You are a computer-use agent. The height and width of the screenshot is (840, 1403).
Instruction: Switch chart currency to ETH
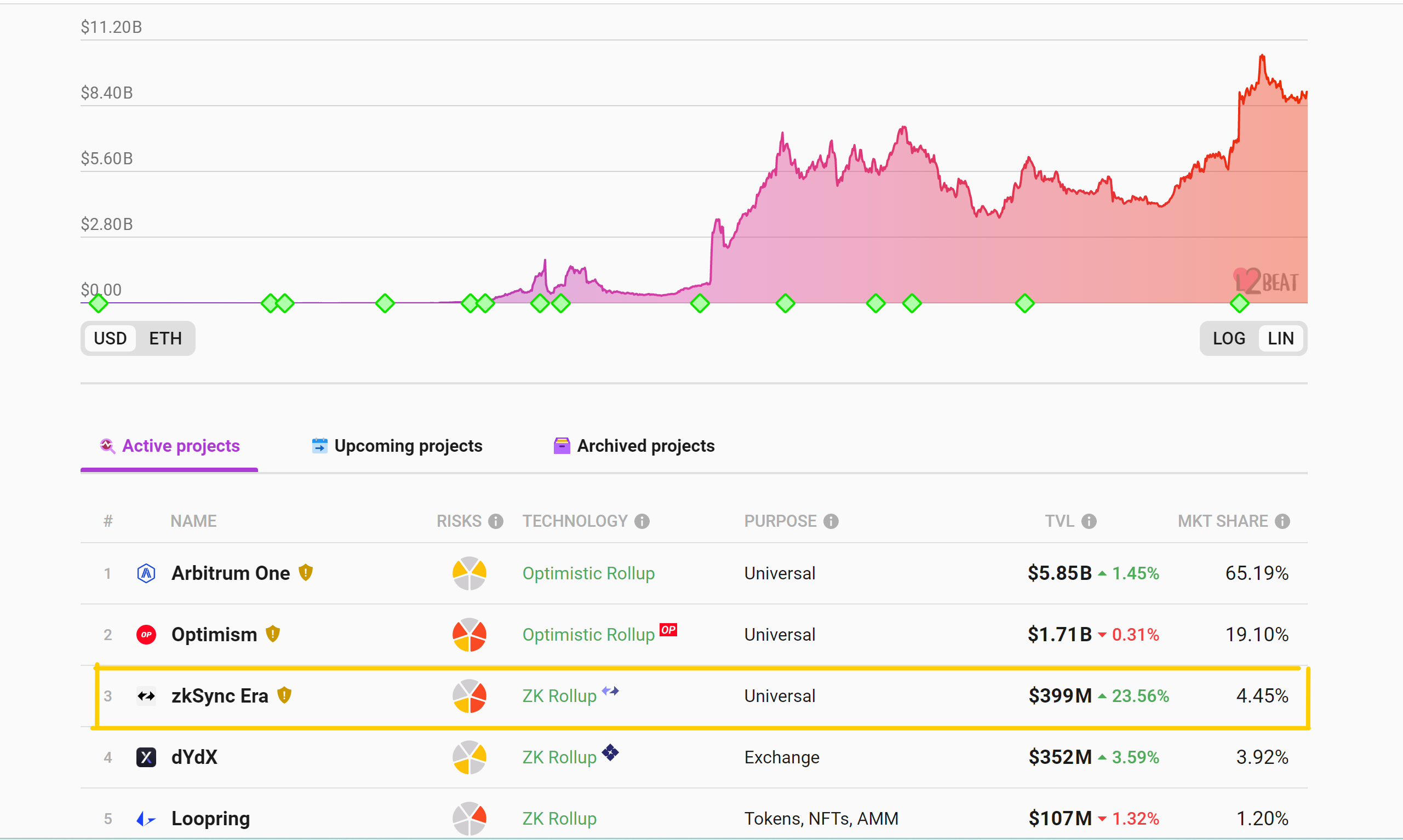coord(165,338)
